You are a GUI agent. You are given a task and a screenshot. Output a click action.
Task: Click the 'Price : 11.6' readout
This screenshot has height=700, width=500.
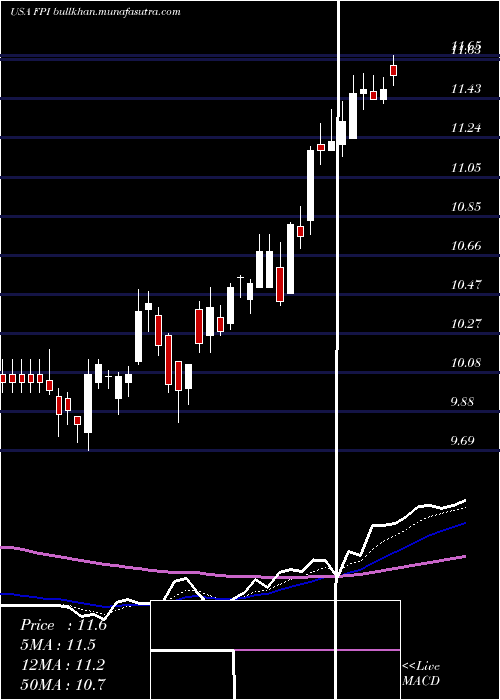[64, 625]
